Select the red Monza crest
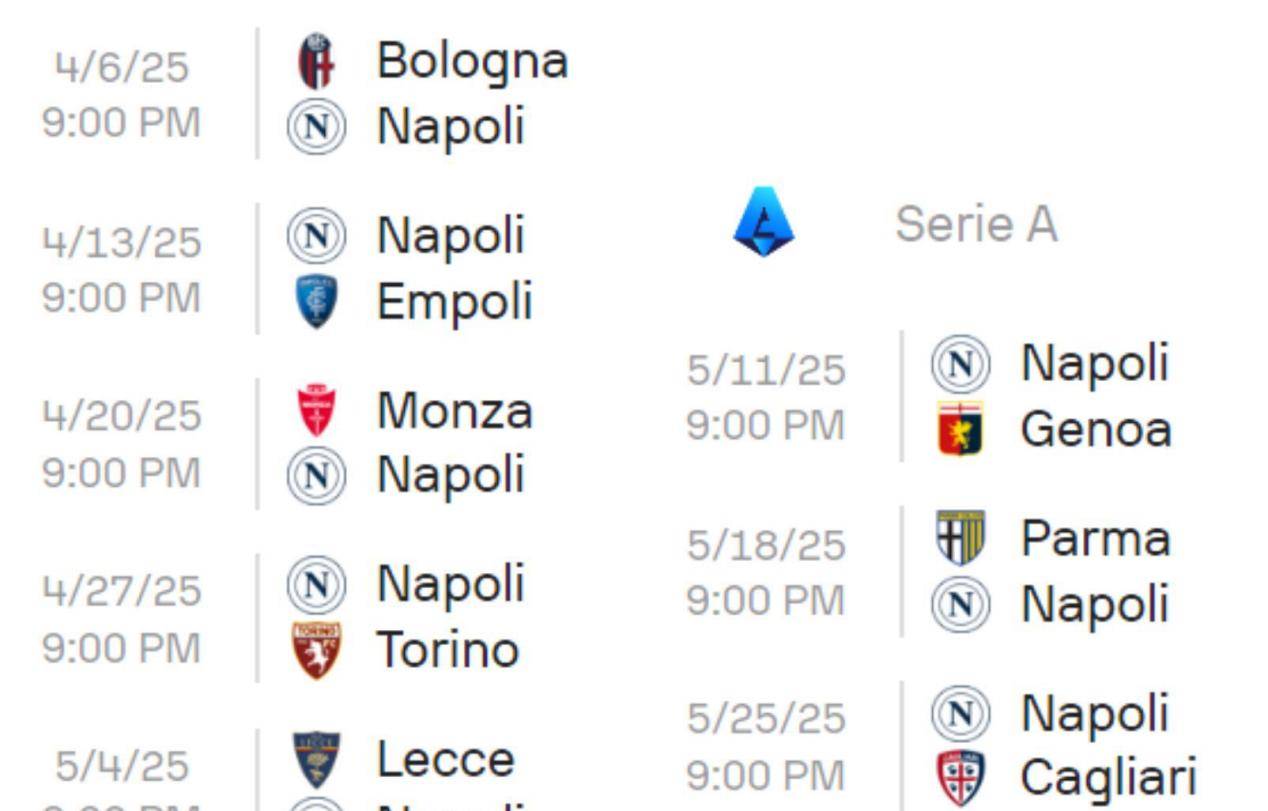Image resolution: width=1268 pixels, height=811 pixels. point(316,410)
